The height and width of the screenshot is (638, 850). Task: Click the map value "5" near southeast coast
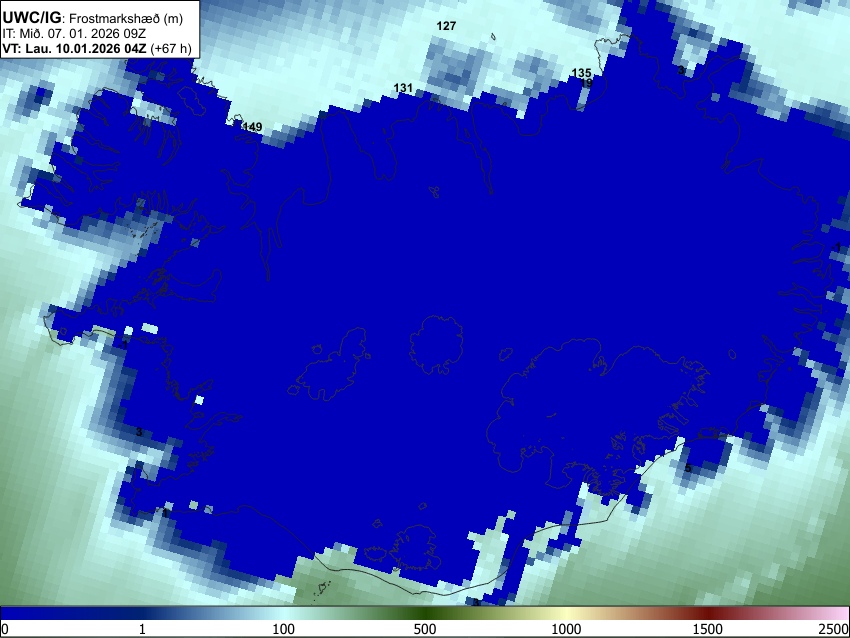[687, 468]
